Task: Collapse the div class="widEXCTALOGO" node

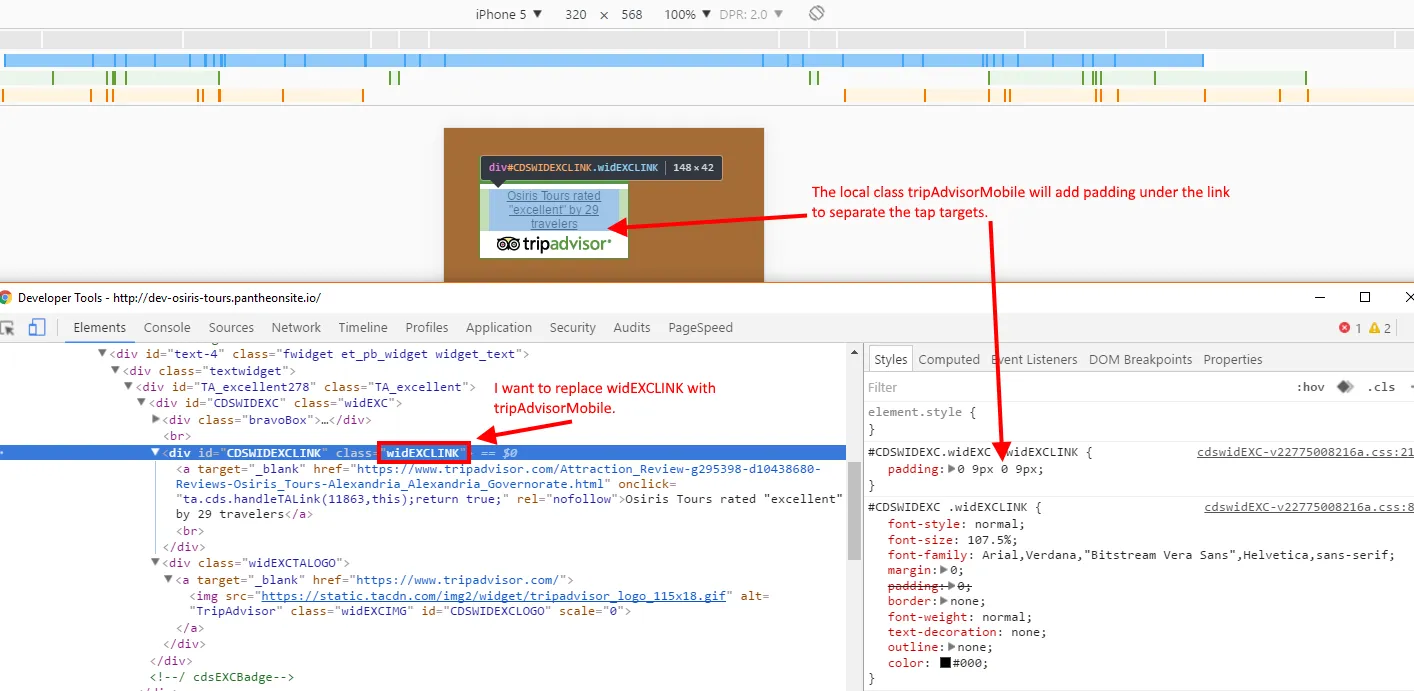Action: coord(155,563)
